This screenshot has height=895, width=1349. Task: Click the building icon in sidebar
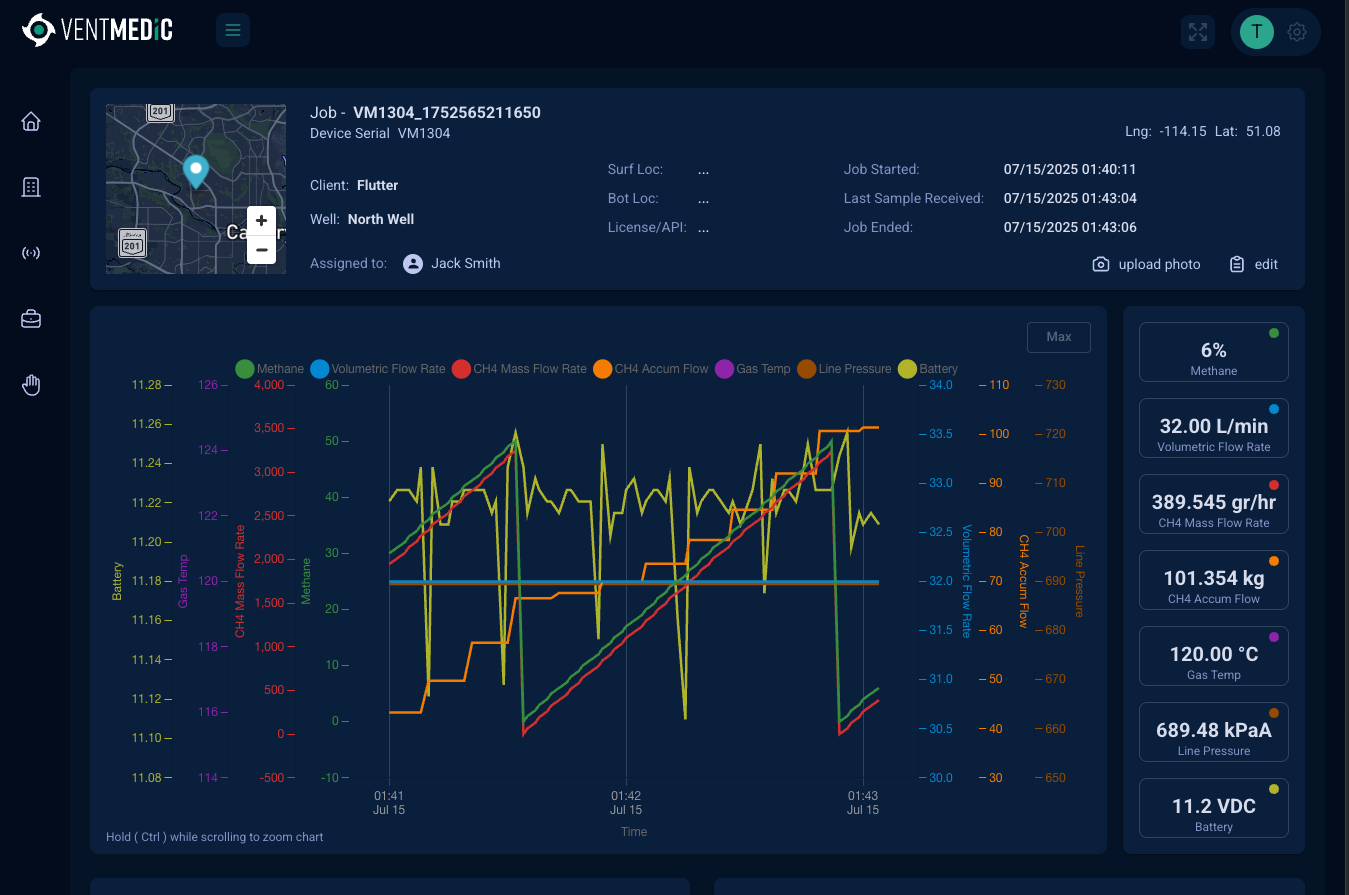click(31, 187)
